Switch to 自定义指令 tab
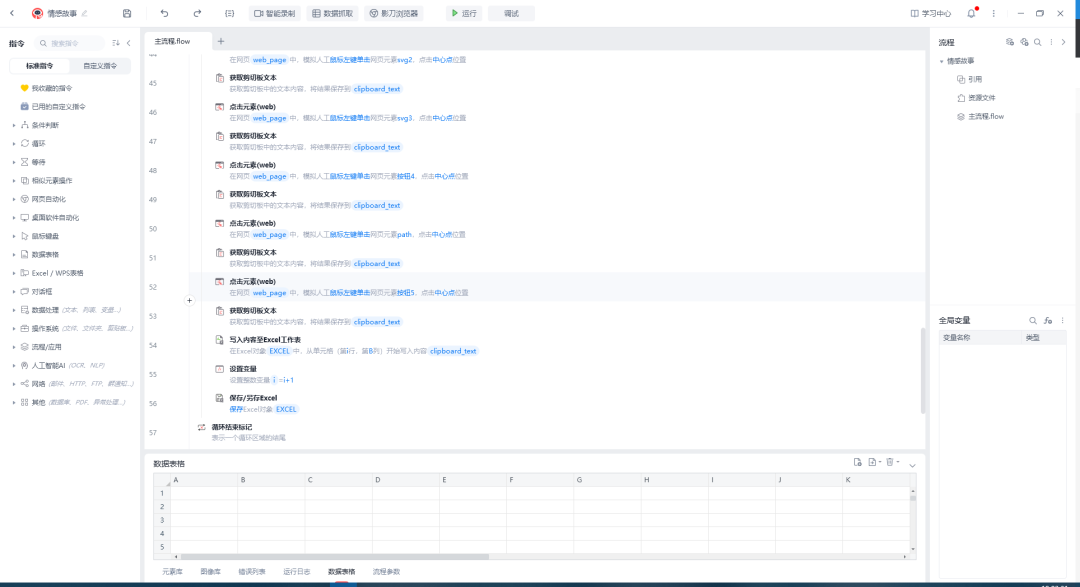 click(100, 66)
